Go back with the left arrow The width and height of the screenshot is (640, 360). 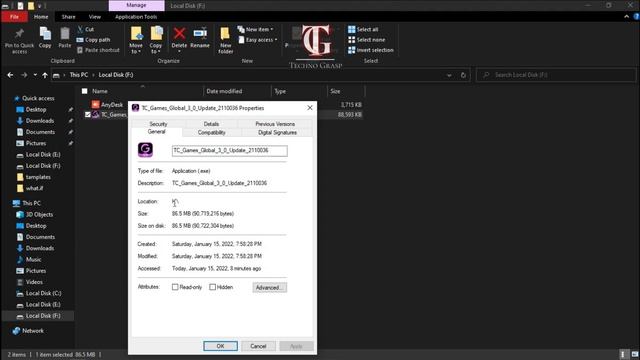(10, 75)
